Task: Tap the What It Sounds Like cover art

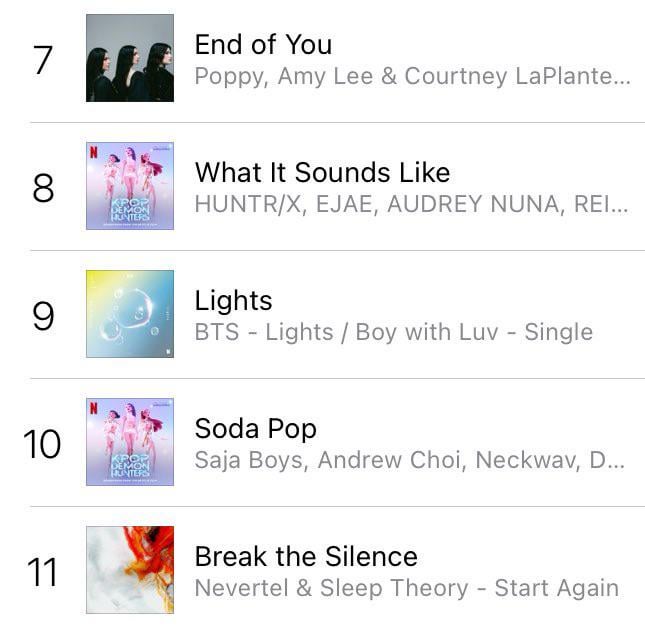Action: [x=130, y=186]
